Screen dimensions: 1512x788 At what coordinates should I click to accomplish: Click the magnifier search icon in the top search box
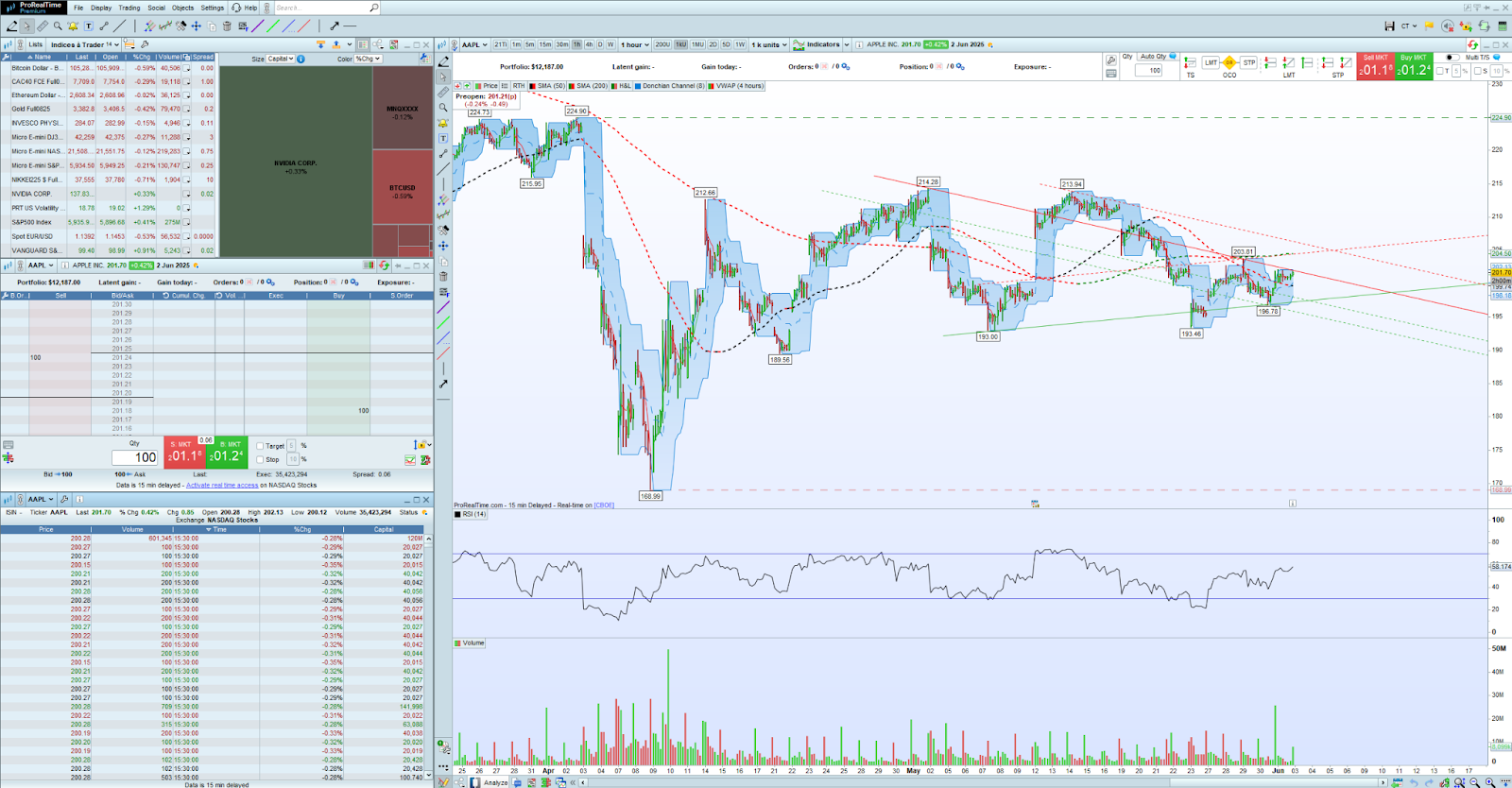pos(374,8)
